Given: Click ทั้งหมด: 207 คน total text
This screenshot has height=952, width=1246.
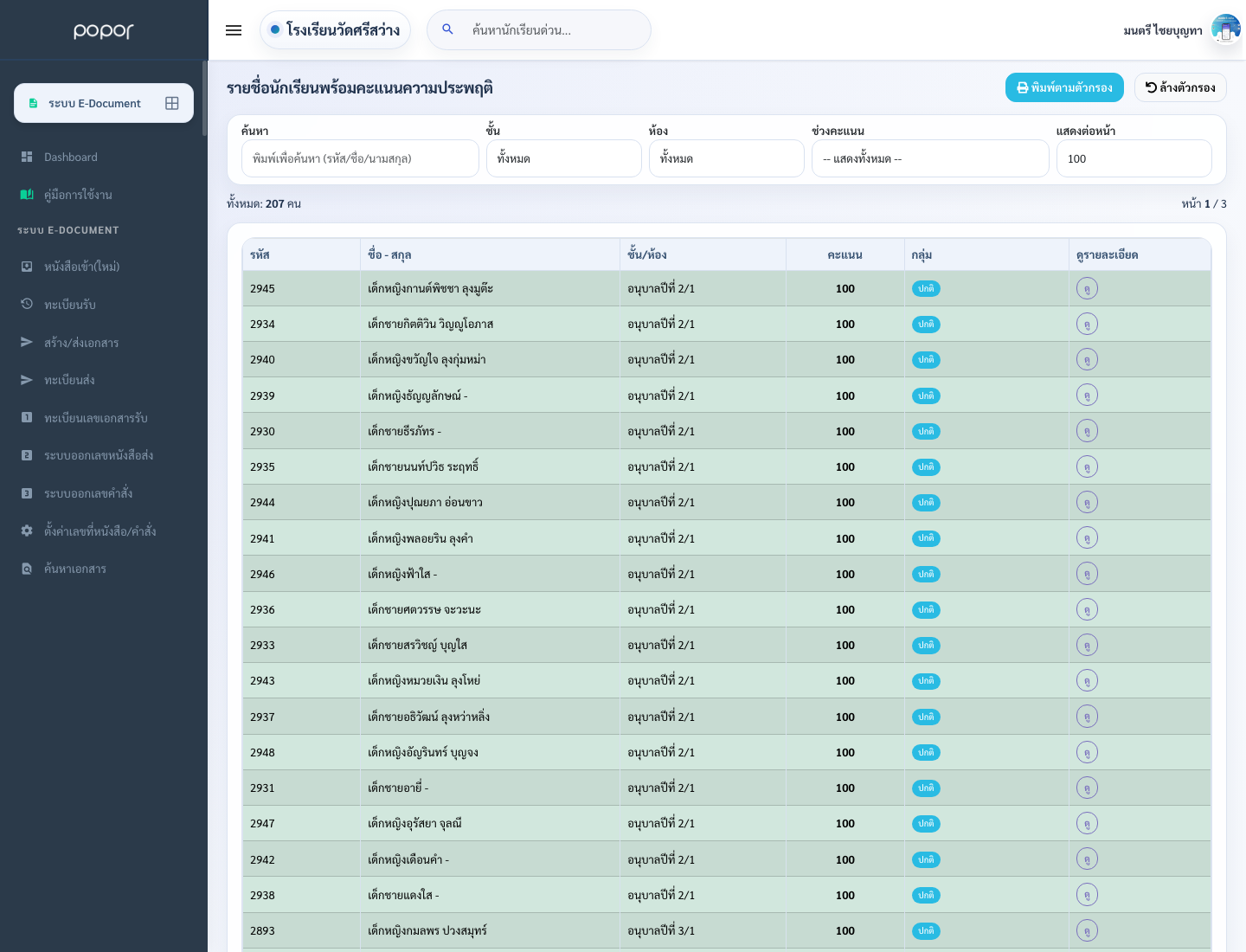Looking at the screenshot, I should click(x=264, y=204).
